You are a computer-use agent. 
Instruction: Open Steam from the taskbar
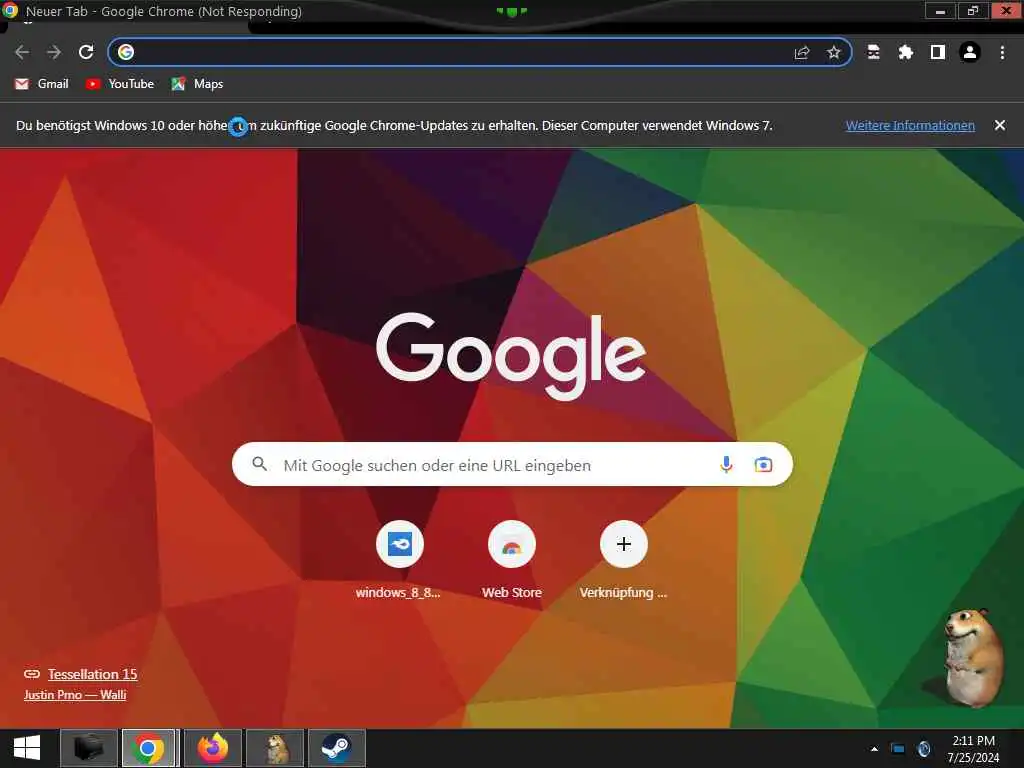337,748
